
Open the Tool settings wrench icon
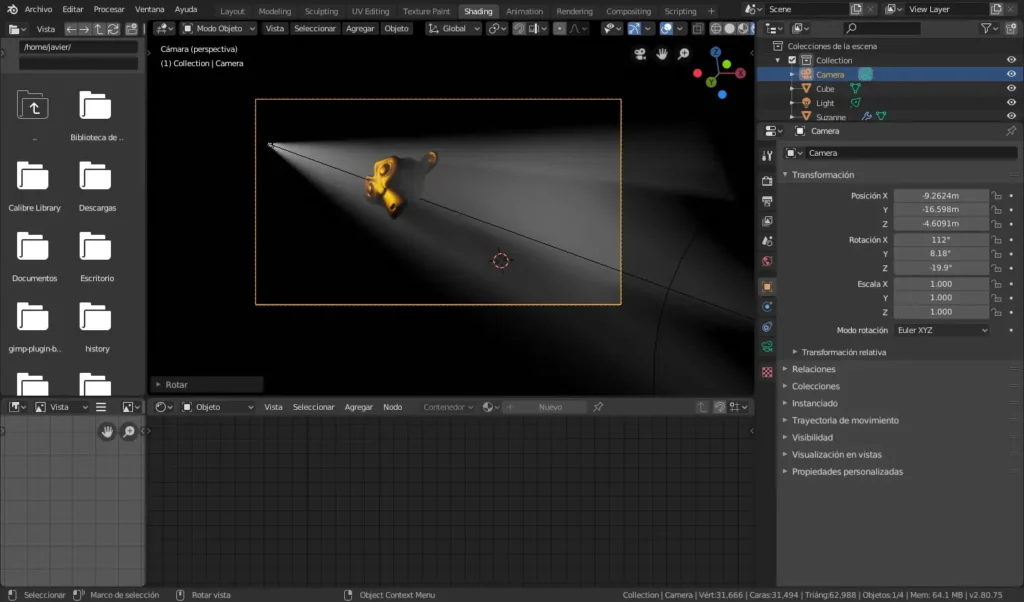(x=767, y=155)
